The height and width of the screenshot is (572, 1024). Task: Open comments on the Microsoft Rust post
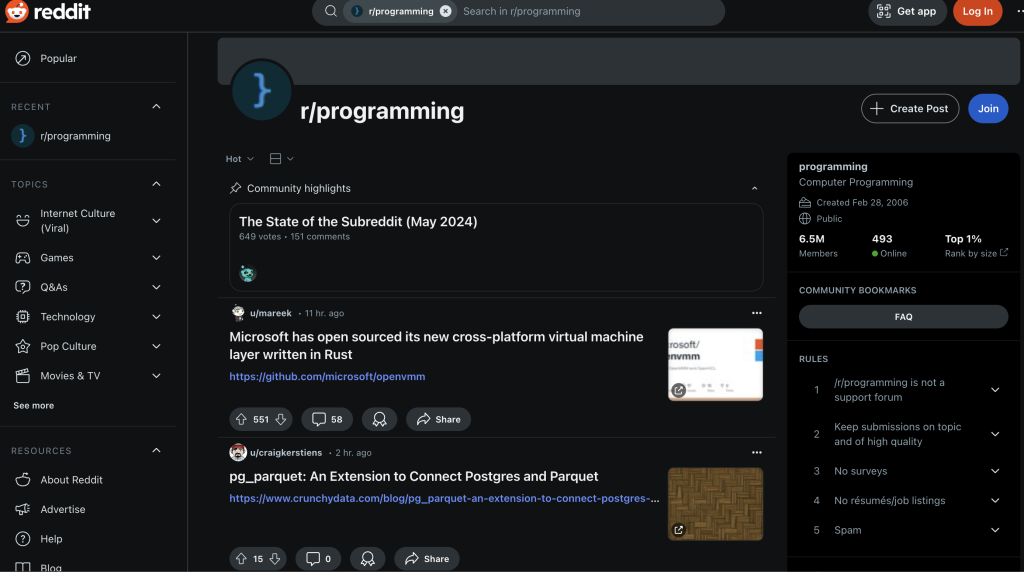coord(327,419)
